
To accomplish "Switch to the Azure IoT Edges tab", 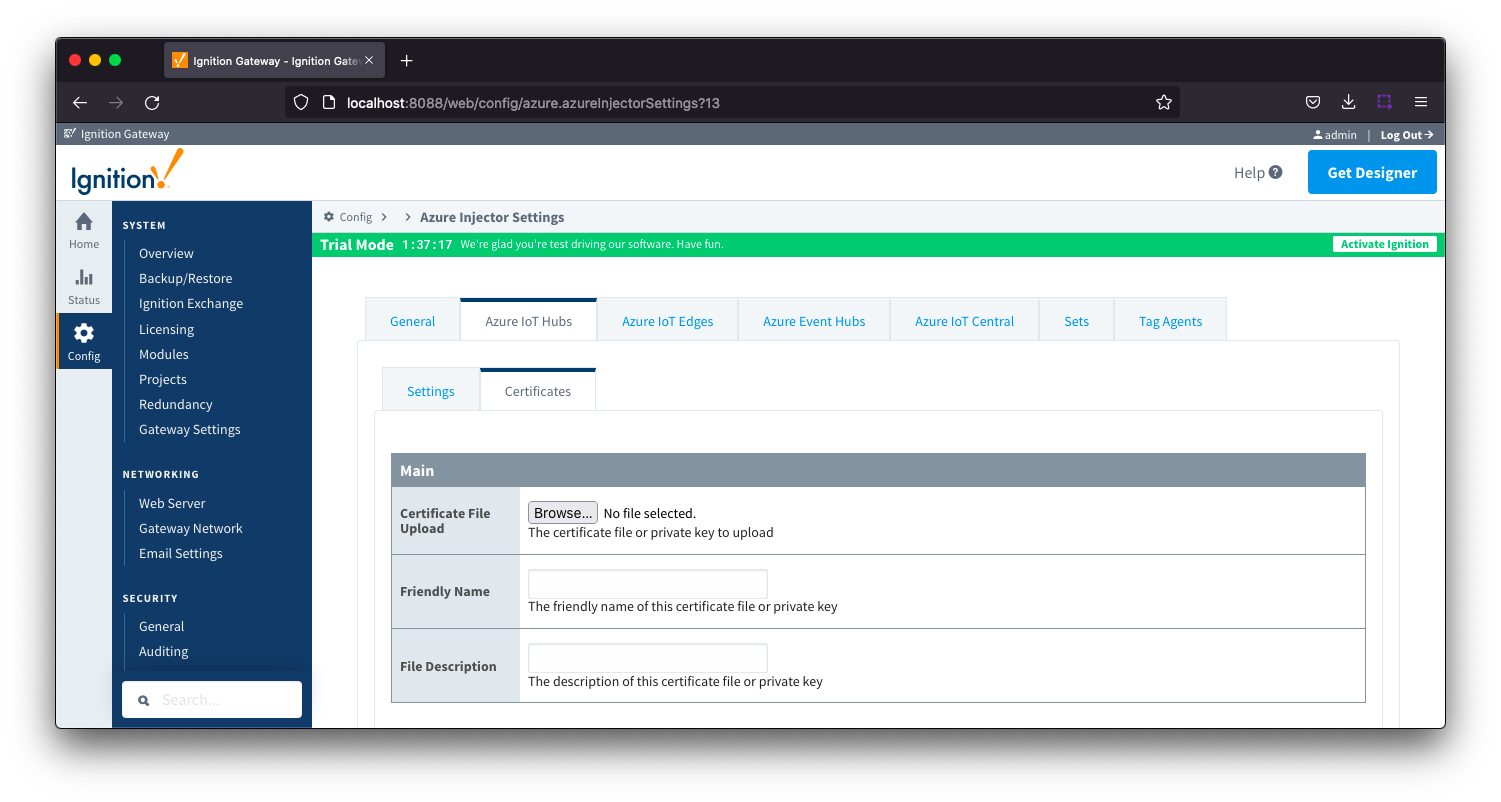I will coord(667,321).
